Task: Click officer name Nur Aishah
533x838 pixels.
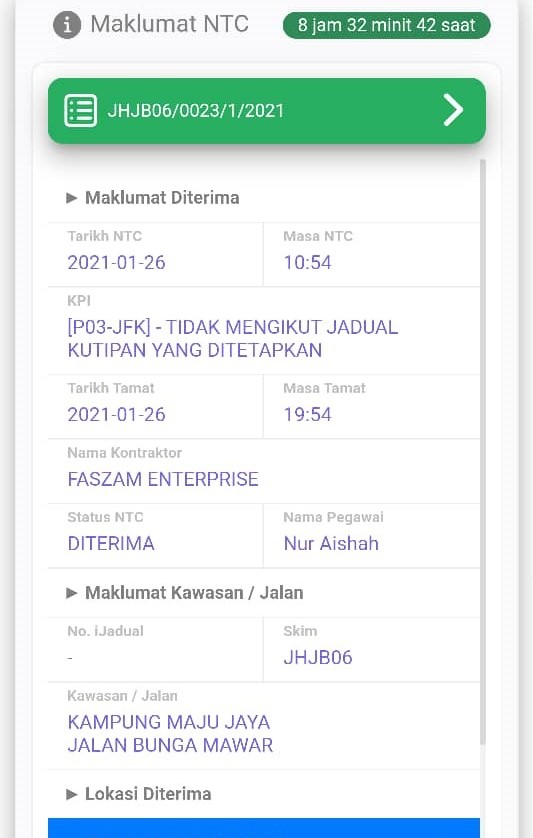Action: point(331,544)
